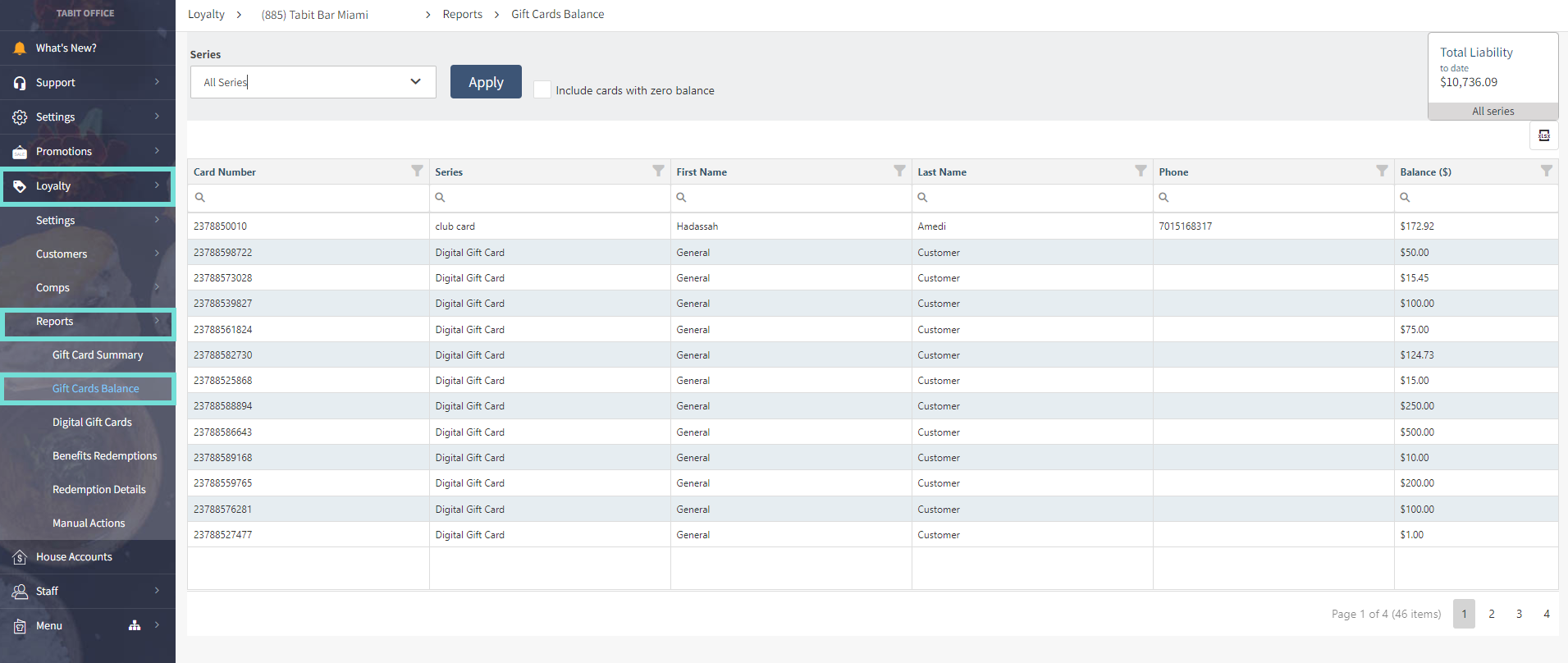
Task: Open the All Series dropdown
Action: tap(313, 82)
